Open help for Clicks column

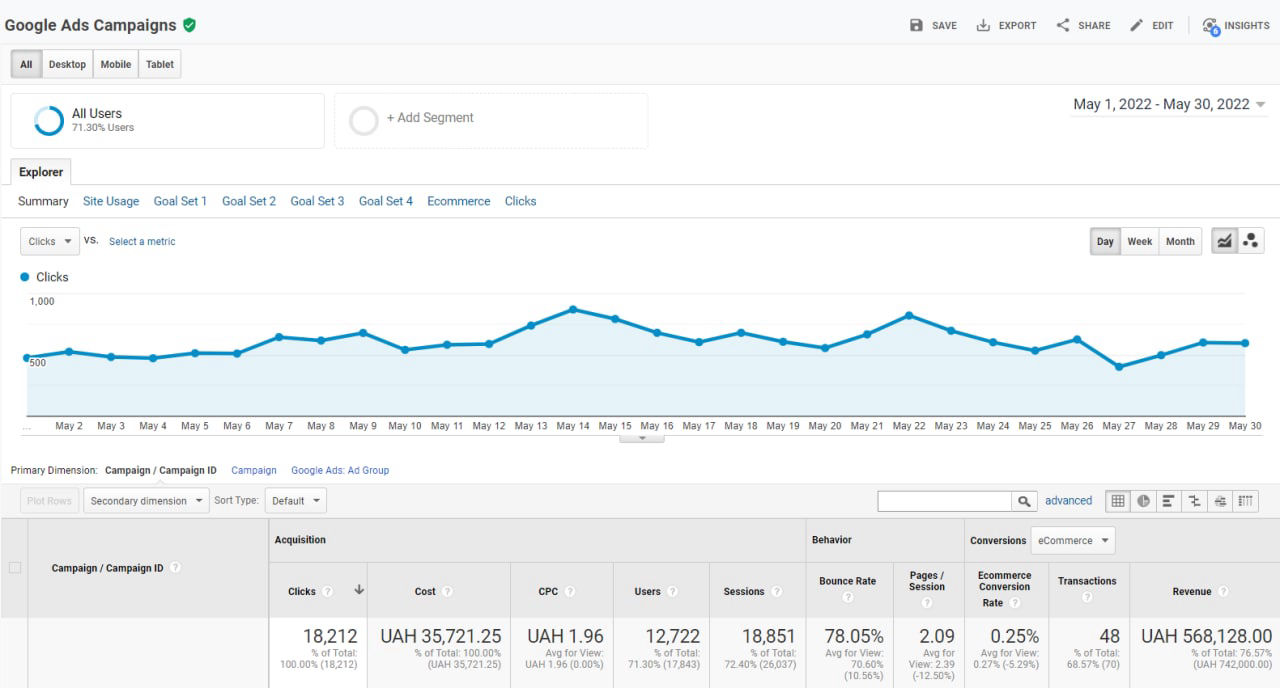tap(327, 592)
